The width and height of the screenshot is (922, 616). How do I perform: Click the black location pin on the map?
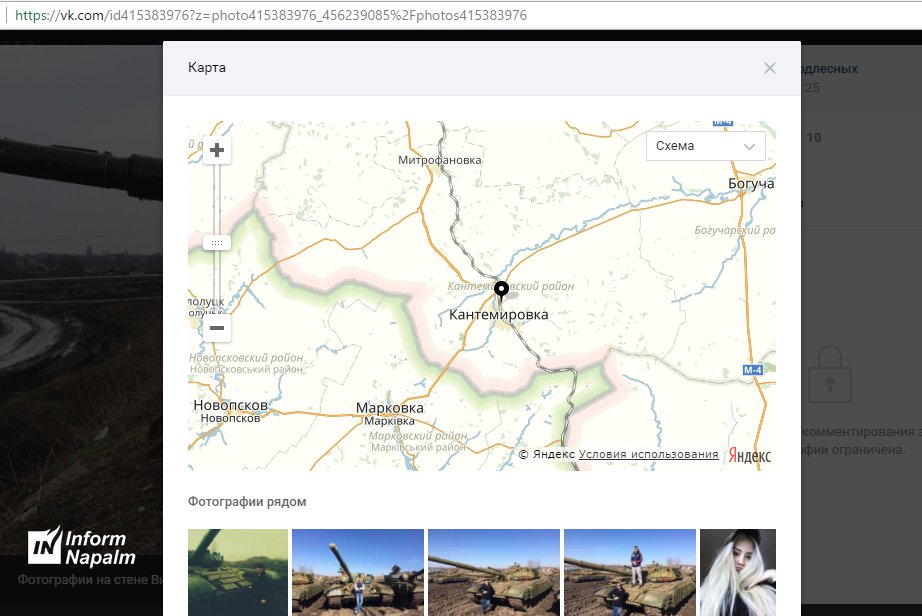(x=501, y=292)
